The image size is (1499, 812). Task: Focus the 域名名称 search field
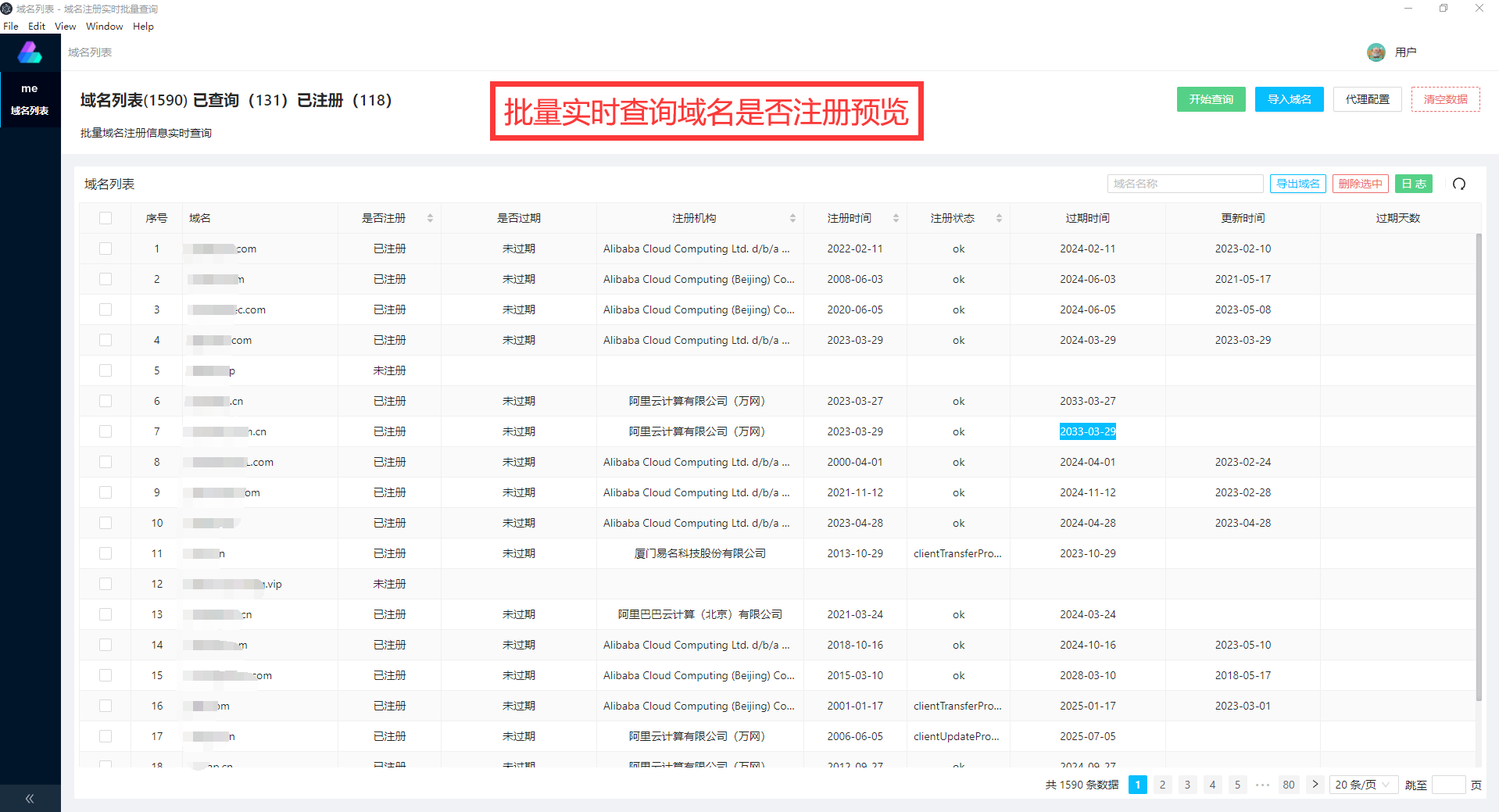click(x=1185, y=184)
